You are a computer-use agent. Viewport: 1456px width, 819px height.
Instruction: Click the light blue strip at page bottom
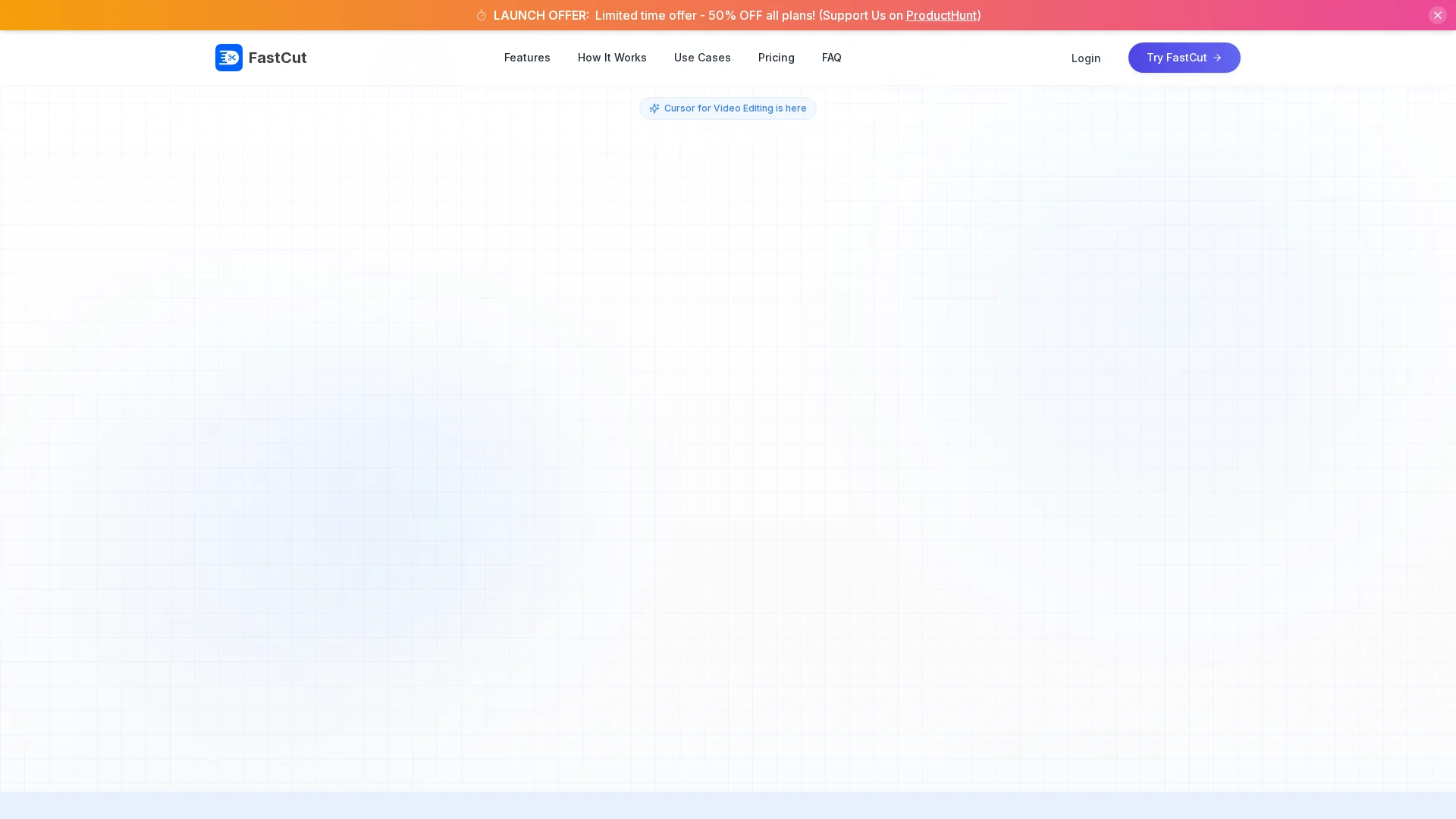[x=728, y=805]
